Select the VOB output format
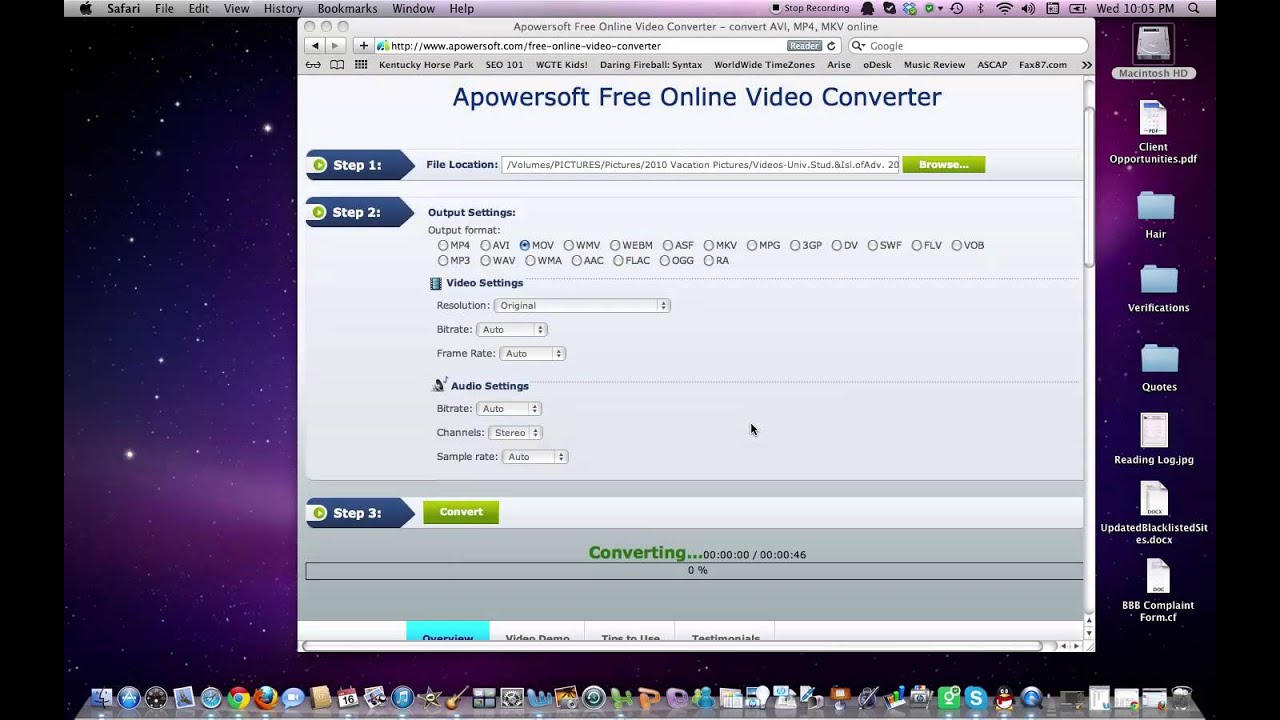1280x720 pixels. click(956, 245)
